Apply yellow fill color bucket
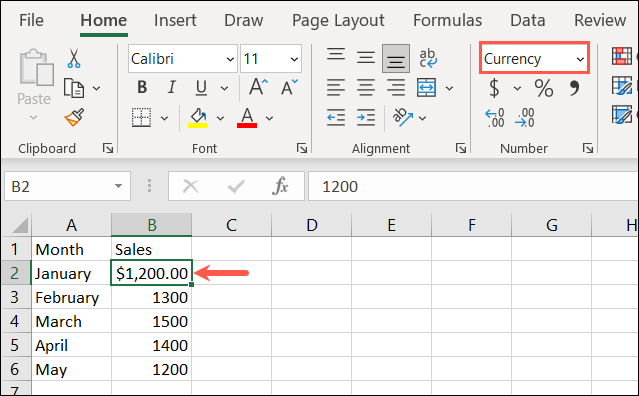 [198, 118]
